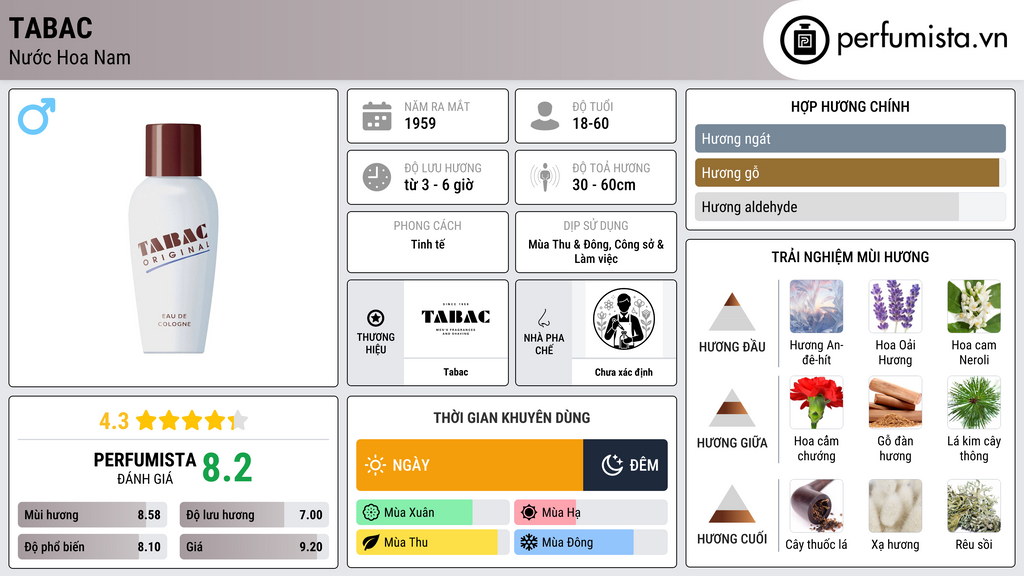Click the perfumista.vn perfume bottle logo icon

click(804, 40)
